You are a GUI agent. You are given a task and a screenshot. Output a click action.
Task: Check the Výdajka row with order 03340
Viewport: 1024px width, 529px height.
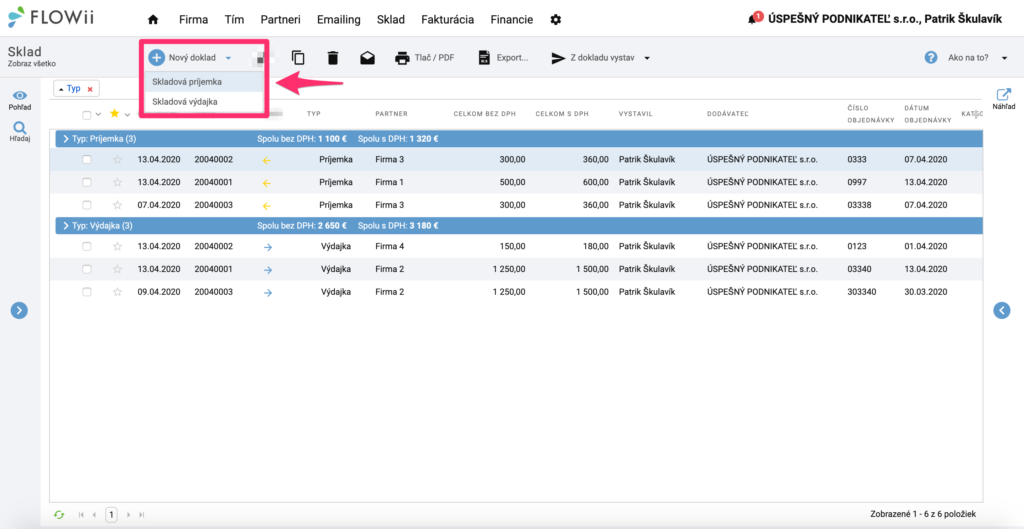pyautogui.click(x=87, y=269)
